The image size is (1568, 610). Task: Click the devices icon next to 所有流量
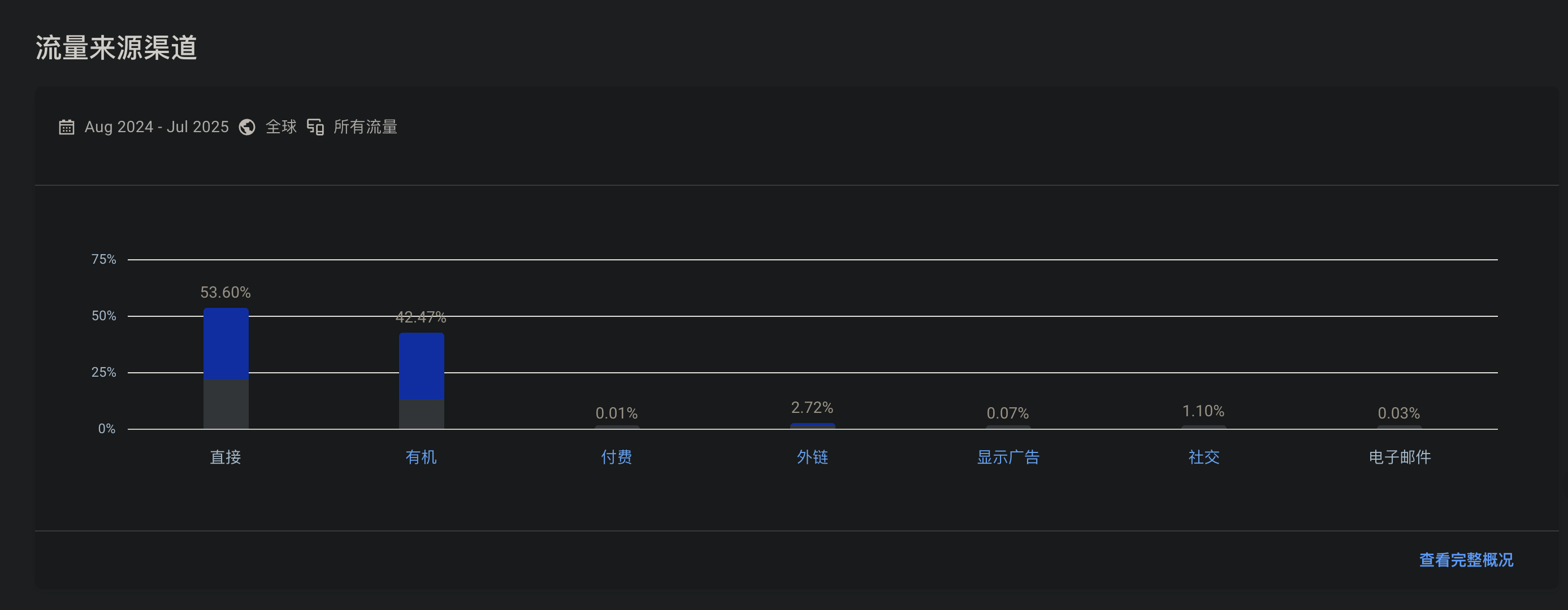tap(315, 127)
